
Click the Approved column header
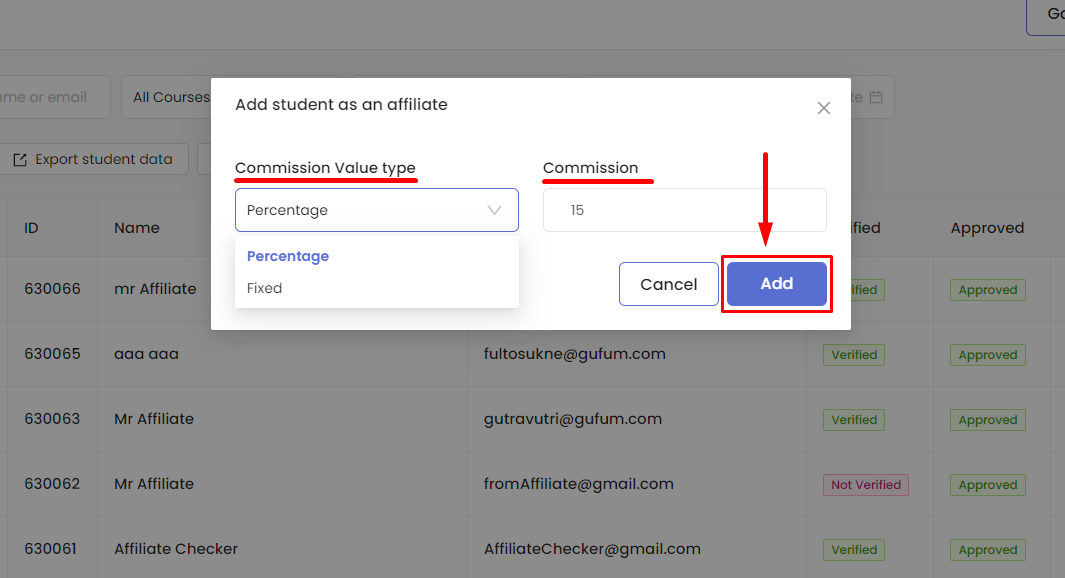click(x=987, y=228)
